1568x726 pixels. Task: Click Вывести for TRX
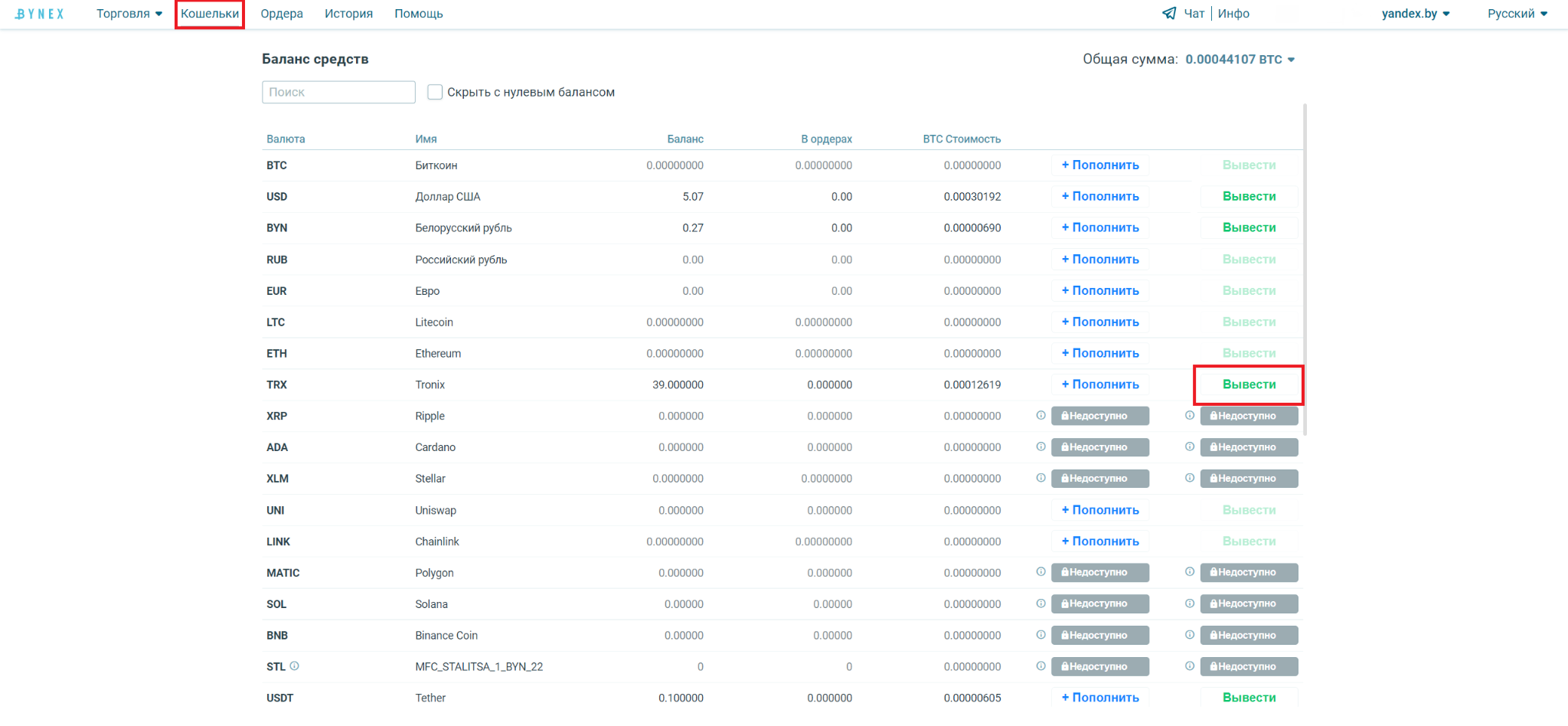(1249, 384)
